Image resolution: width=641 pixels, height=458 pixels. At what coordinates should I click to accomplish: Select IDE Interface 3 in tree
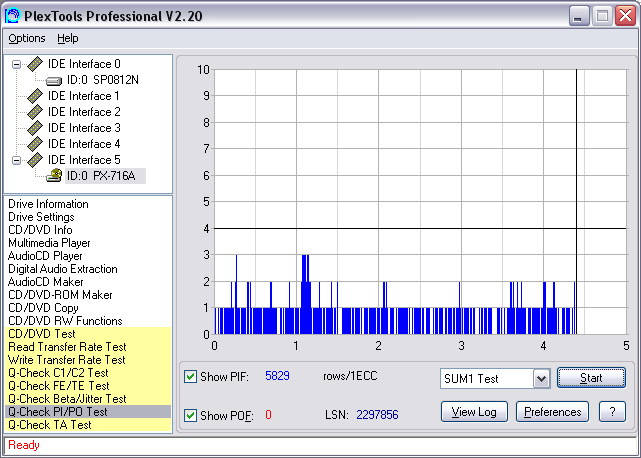click(x=84, y=128)
